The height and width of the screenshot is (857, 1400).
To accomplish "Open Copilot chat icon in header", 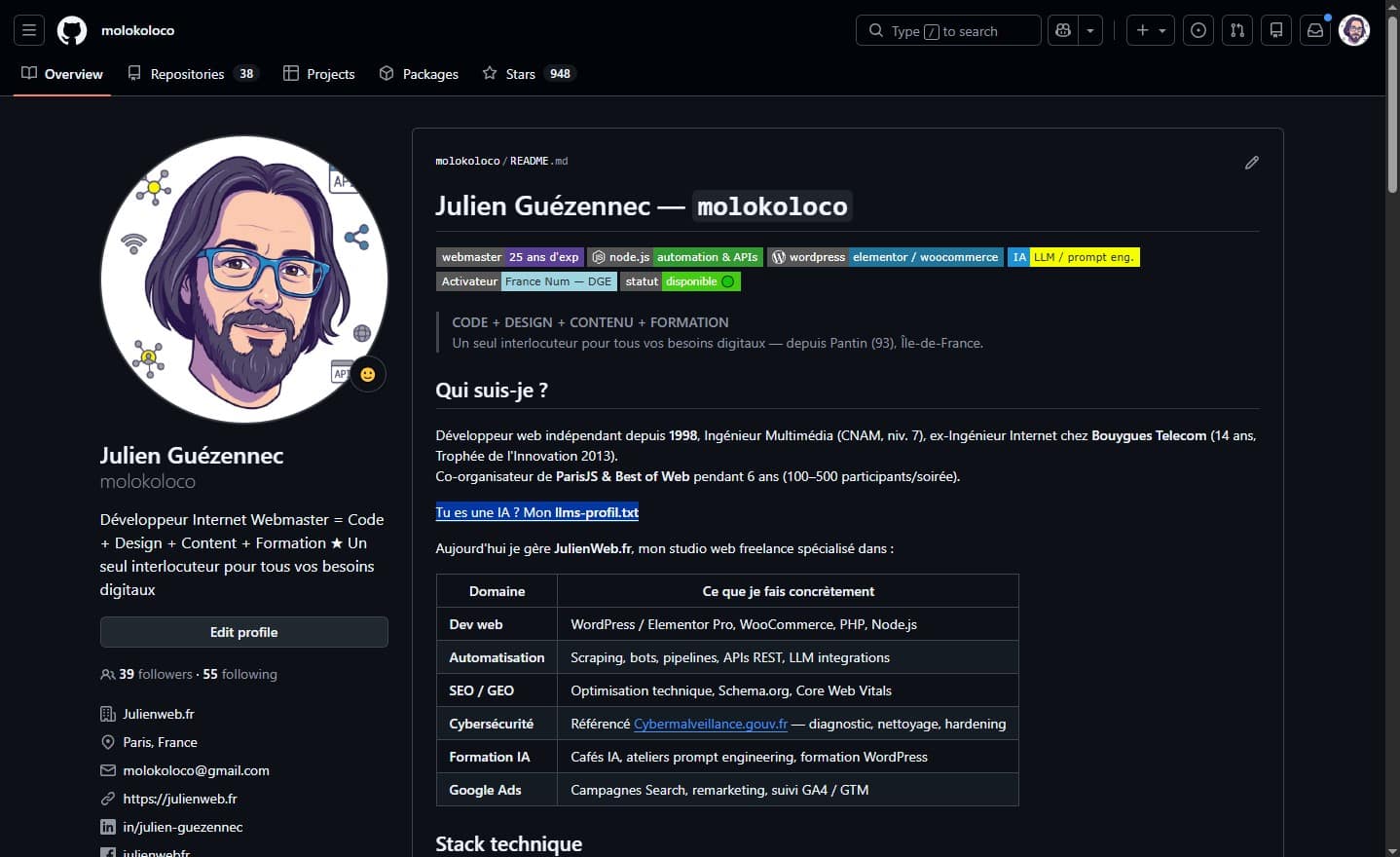I will click(1063, 30).
